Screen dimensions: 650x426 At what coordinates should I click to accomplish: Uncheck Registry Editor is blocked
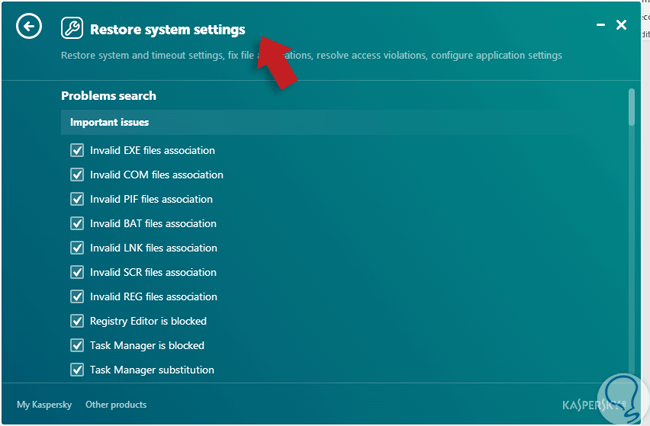coord(77,321)
